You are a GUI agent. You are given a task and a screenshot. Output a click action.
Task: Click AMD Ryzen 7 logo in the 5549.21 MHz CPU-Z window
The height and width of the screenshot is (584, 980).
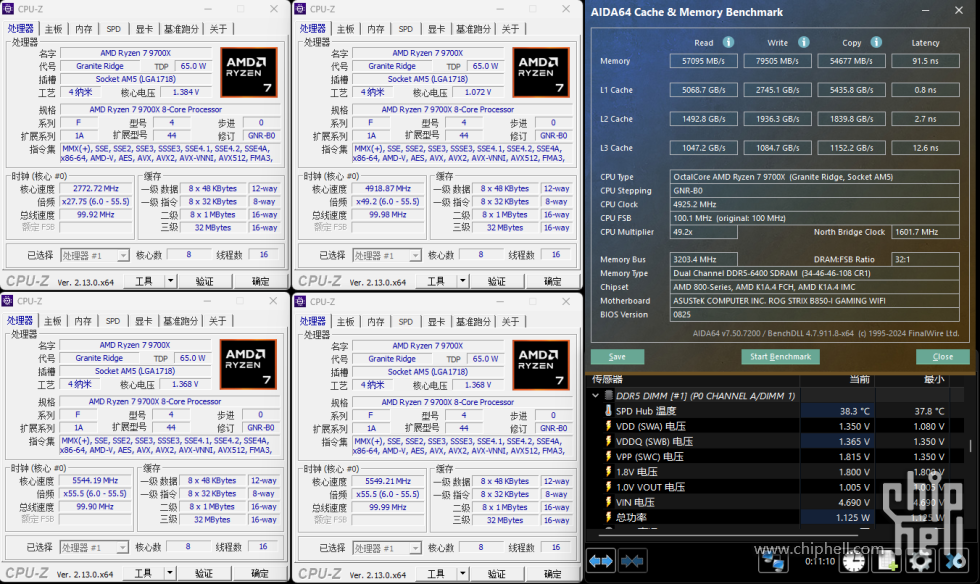[x=541, y=365]
